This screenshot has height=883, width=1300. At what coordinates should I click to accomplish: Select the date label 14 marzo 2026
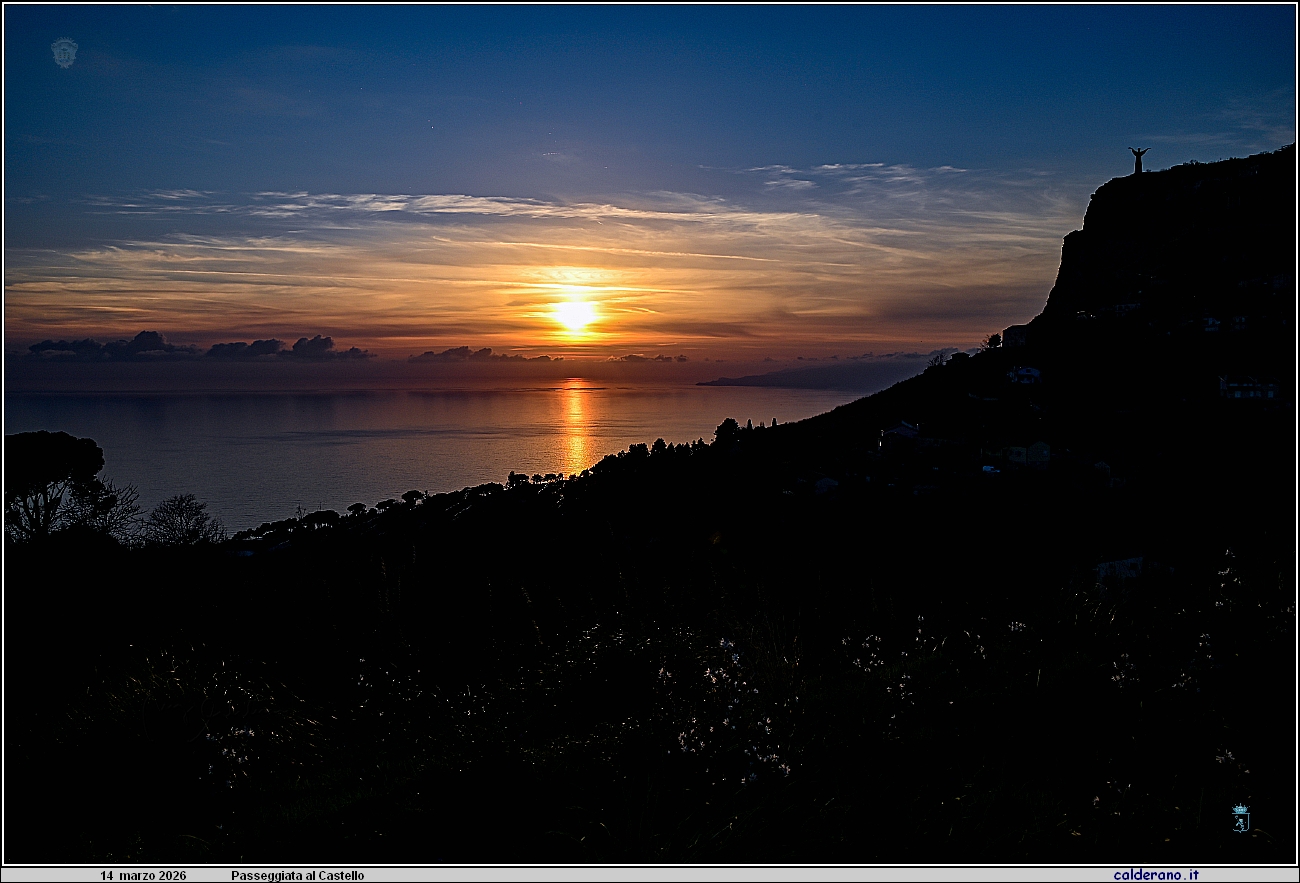[143, 872]
